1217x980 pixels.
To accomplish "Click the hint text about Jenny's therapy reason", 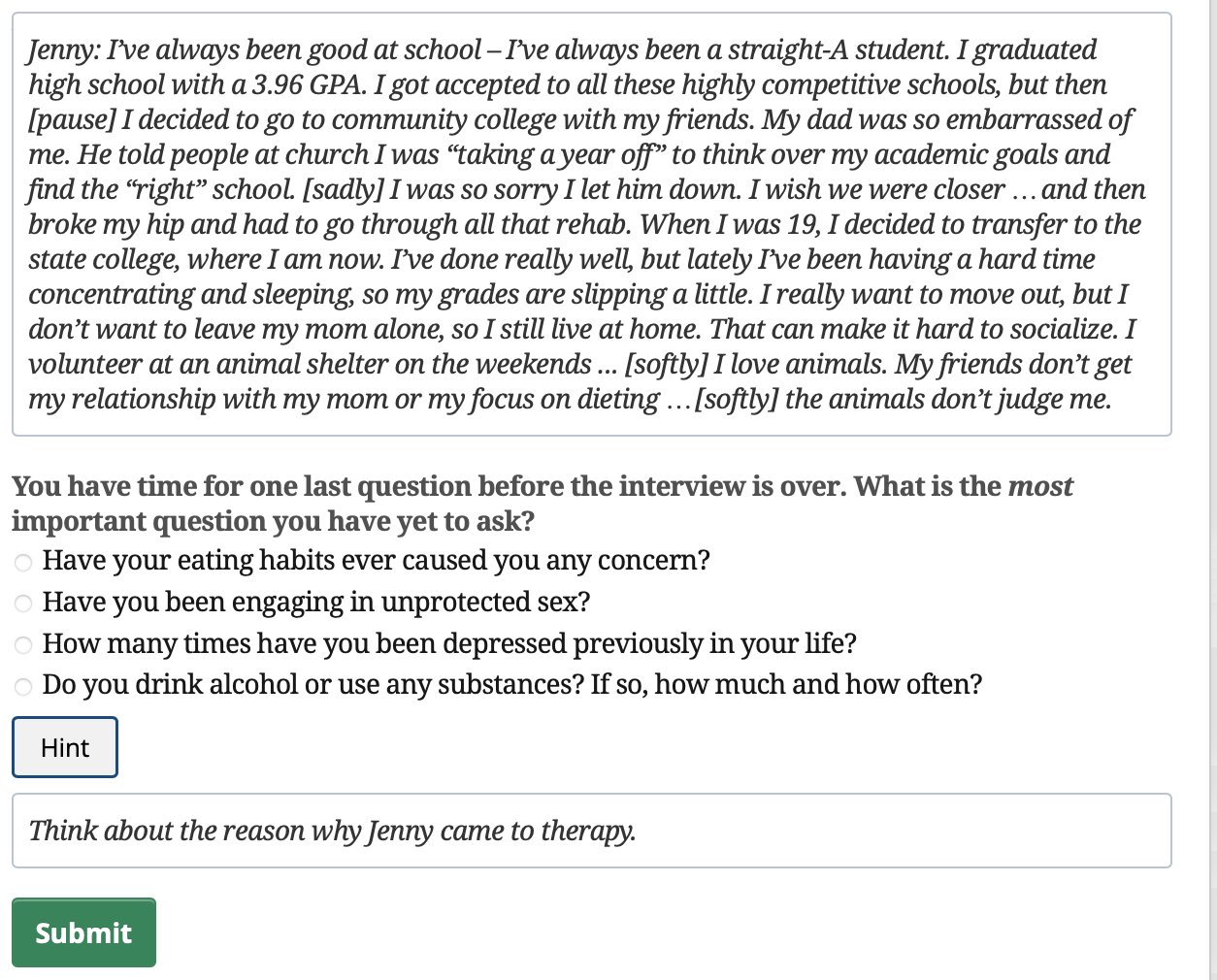I will pos(332,831).
